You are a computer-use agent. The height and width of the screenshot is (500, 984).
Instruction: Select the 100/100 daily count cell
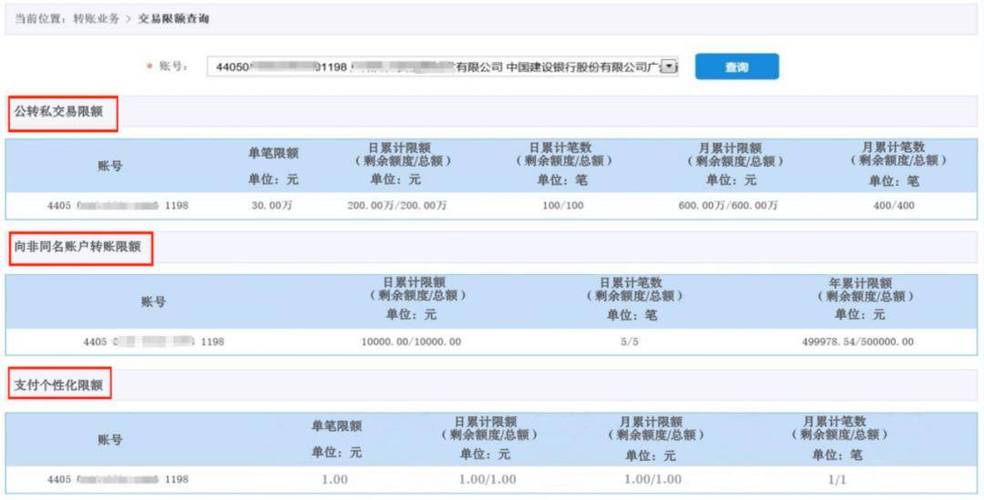pos(563,206)
